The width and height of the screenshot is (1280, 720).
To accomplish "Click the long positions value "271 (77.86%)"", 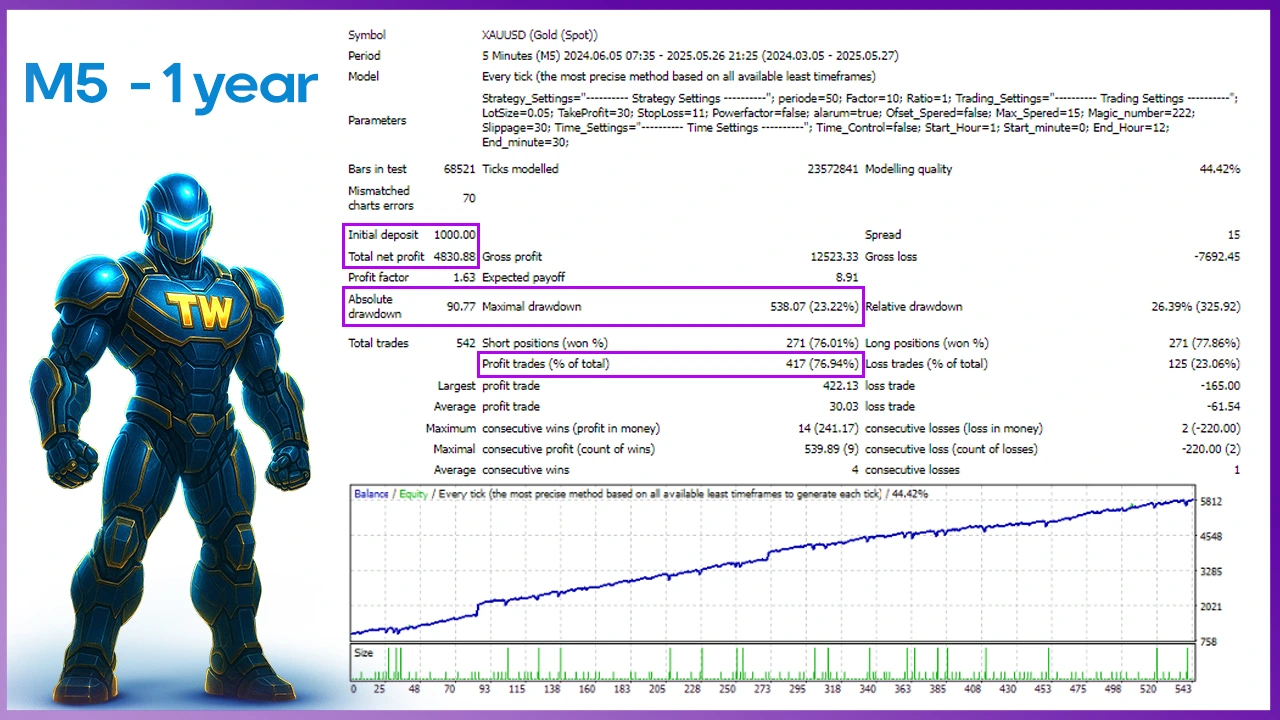I will tap(1204, 343).
